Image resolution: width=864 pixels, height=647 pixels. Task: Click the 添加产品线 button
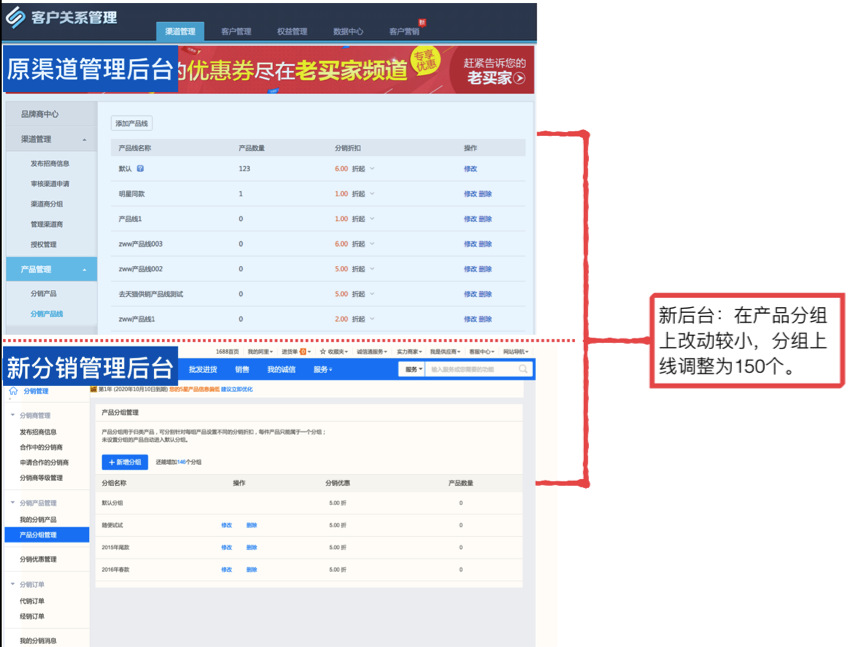[x=131, y=123]
